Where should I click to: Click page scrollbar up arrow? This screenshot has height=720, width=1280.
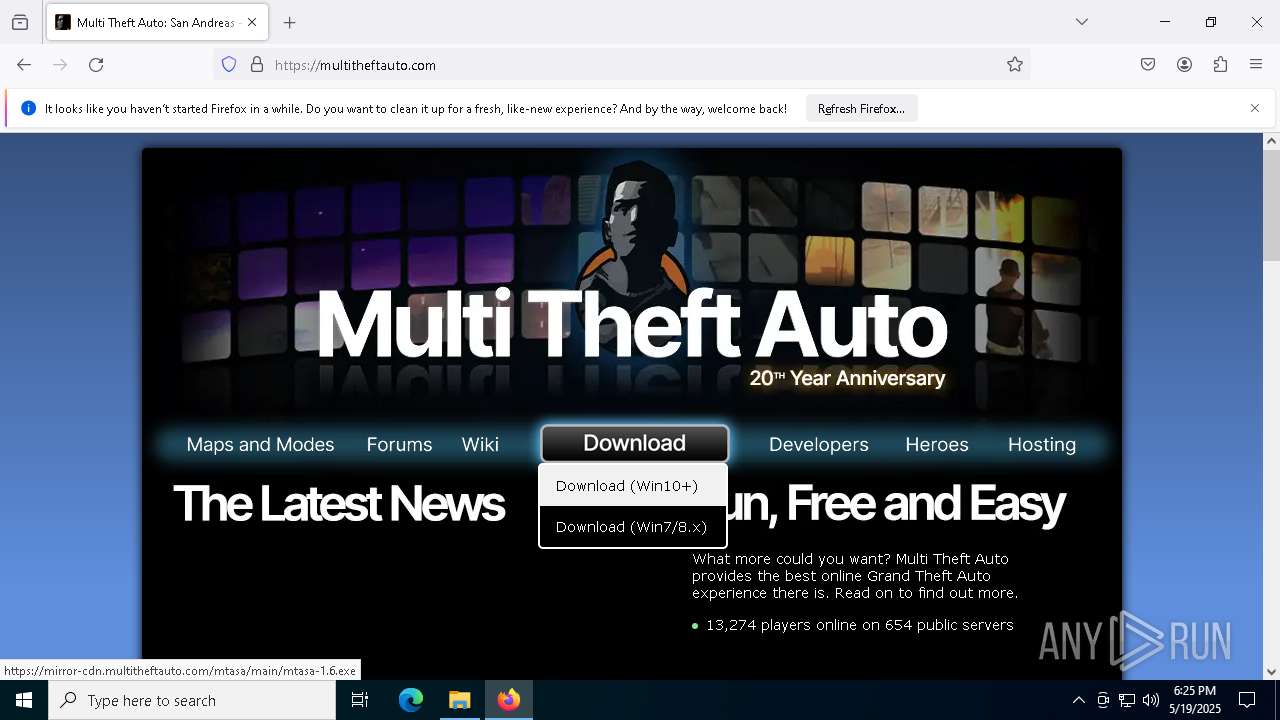click(1271, 141)
